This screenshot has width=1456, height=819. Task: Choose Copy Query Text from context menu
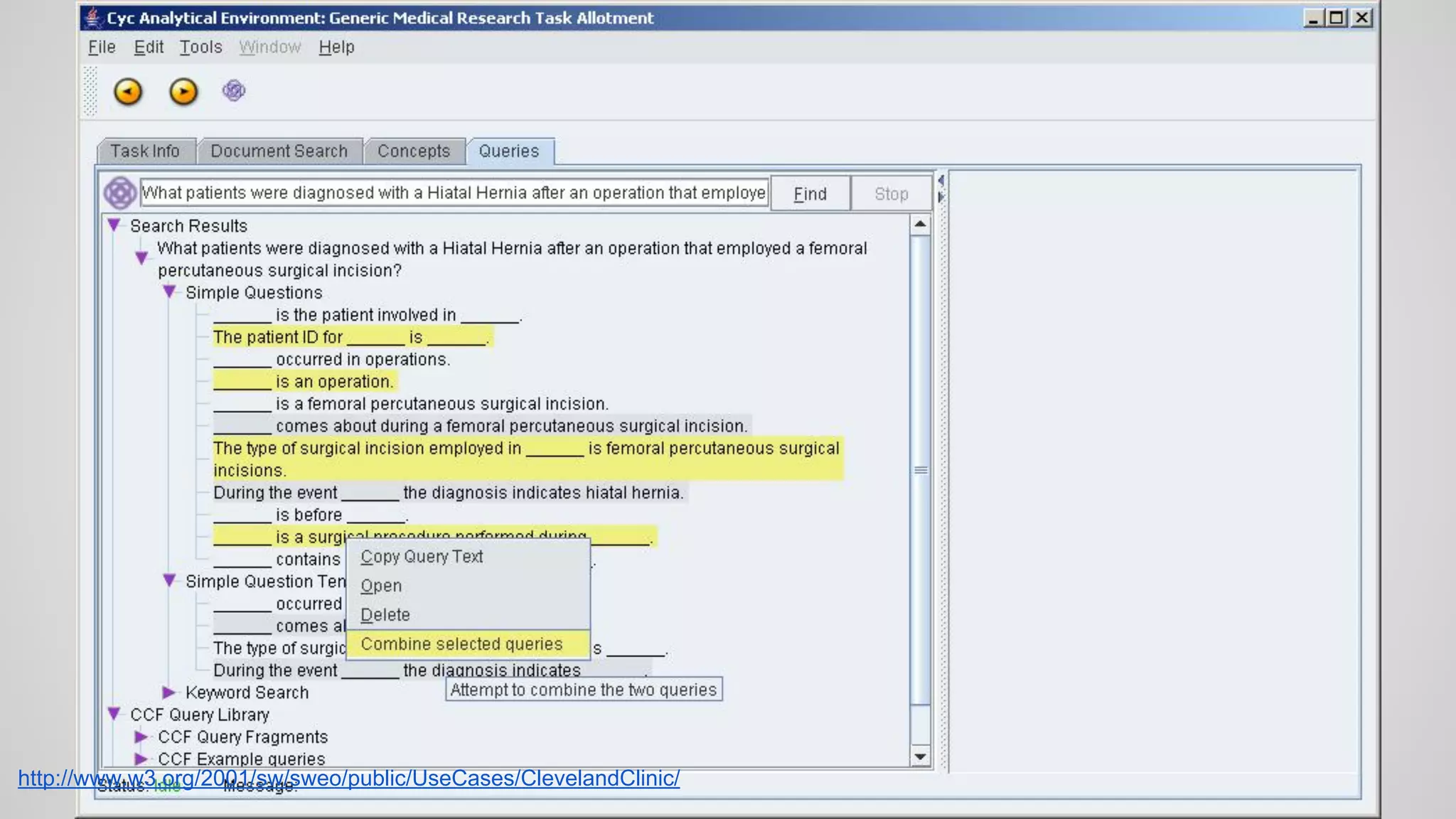coord(469,557)
